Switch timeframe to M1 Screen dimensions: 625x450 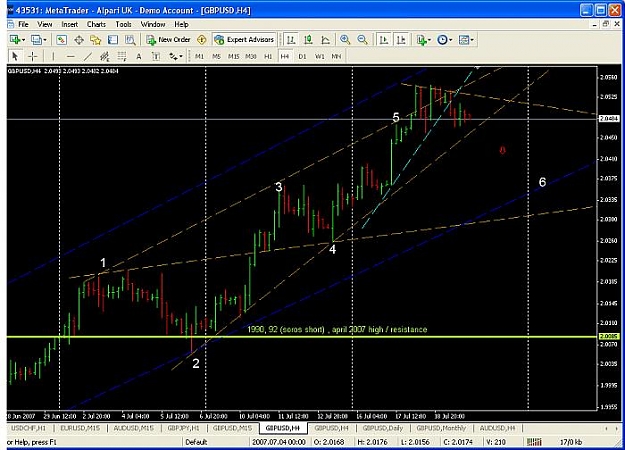pyautogui.click(x=199, y=56)
